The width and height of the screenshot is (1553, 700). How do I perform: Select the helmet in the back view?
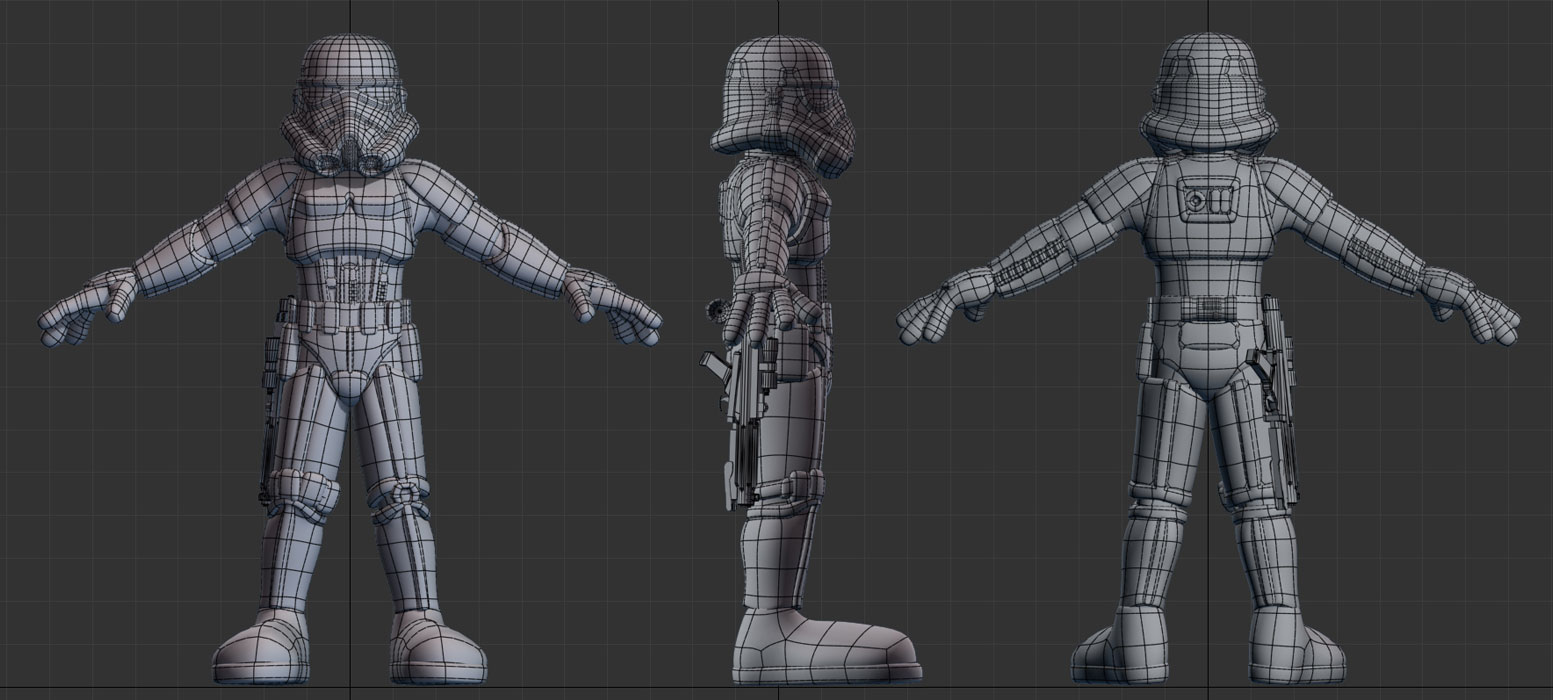point(1209,95)
